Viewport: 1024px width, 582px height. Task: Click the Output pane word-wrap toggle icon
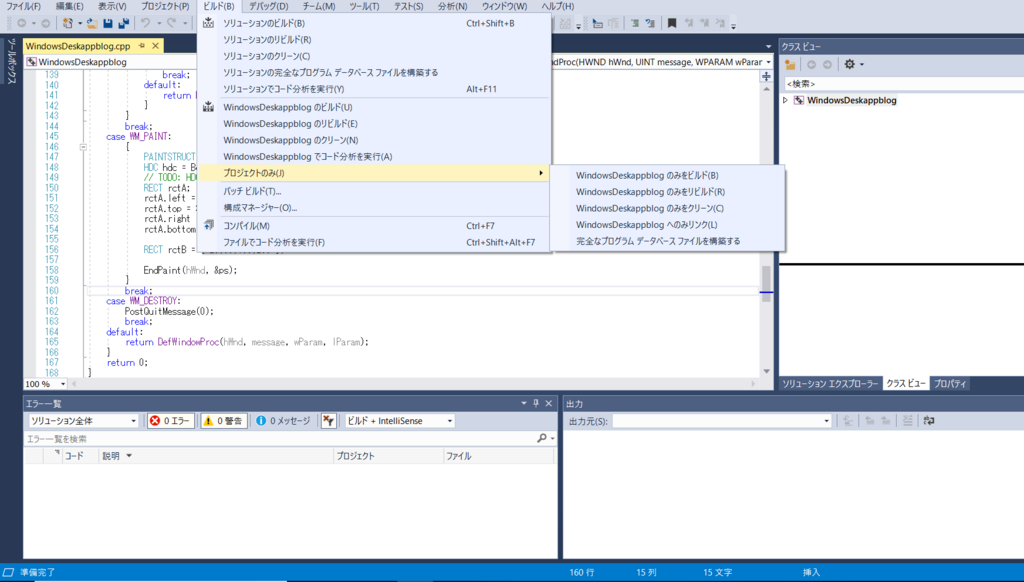coord(929,421)
